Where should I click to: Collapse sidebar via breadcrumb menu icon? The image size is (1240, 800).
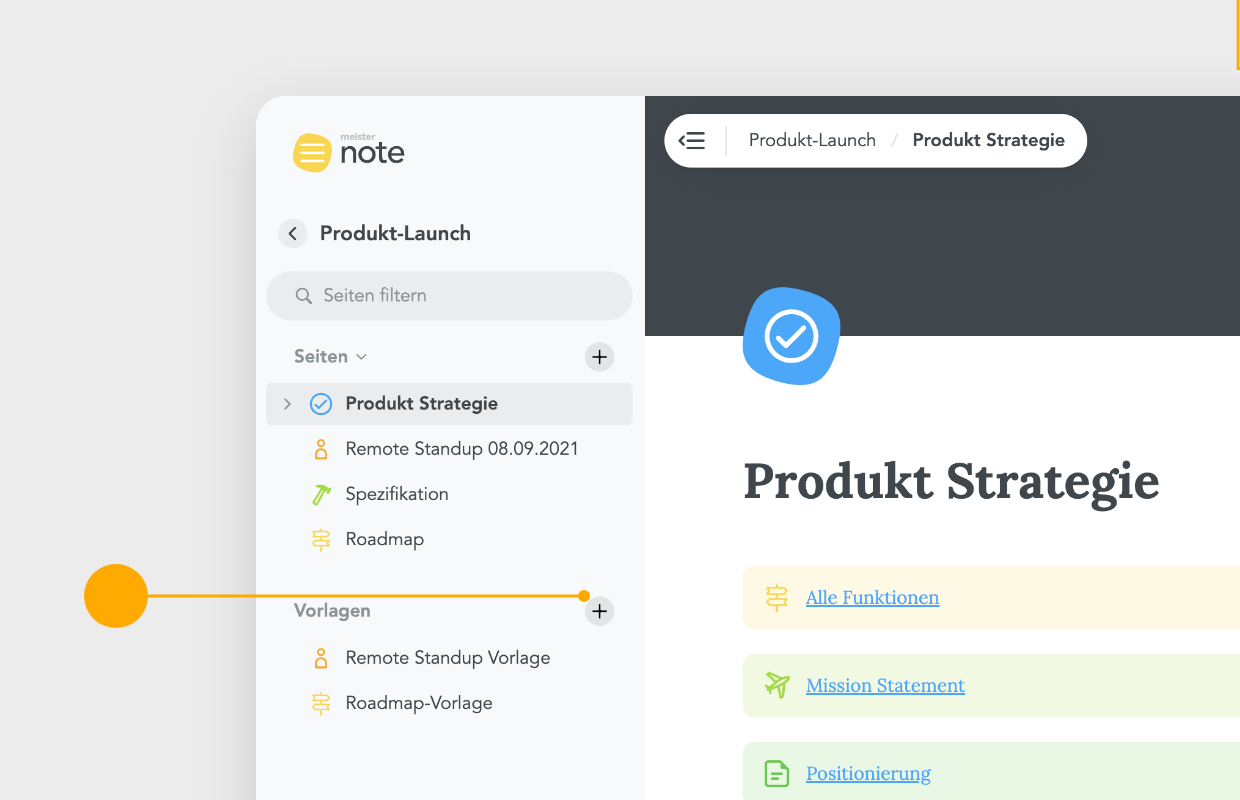692,141
